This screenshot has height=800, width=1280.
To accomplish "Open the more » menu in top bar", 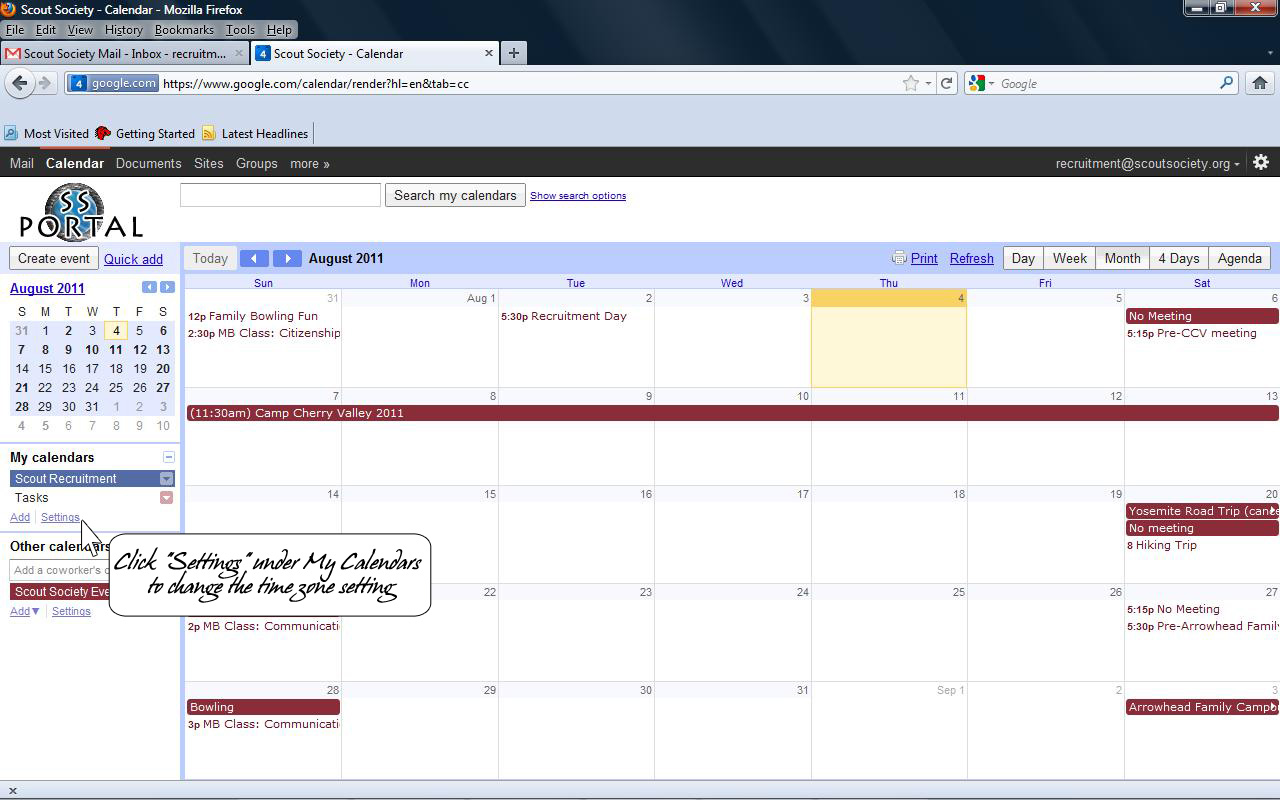I will [310, 163].
